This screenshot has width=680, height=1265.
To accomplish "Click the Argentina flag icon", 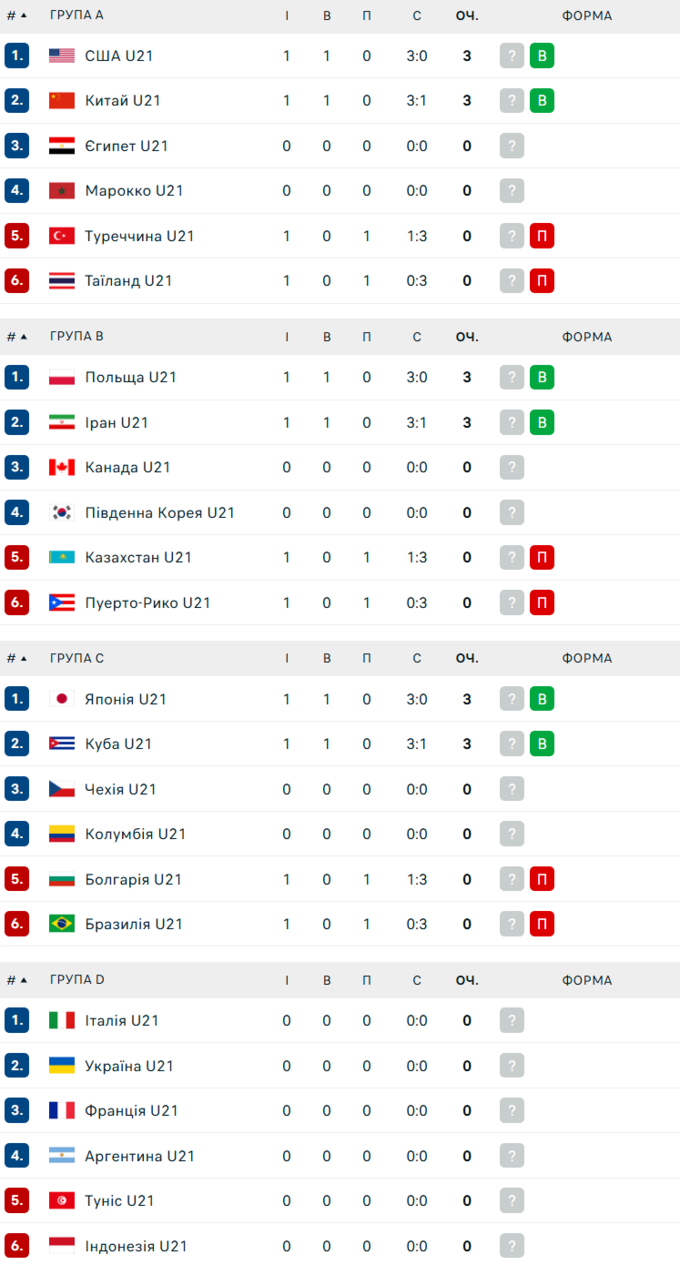I will click(62, 1156).
